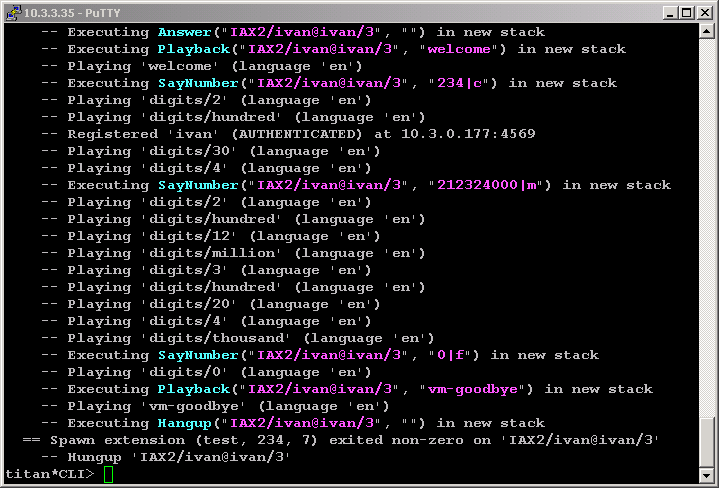Screen dimensions: 719x488
Task: Click the cyan 'Hangup' command word
Action: pos(184,423)
